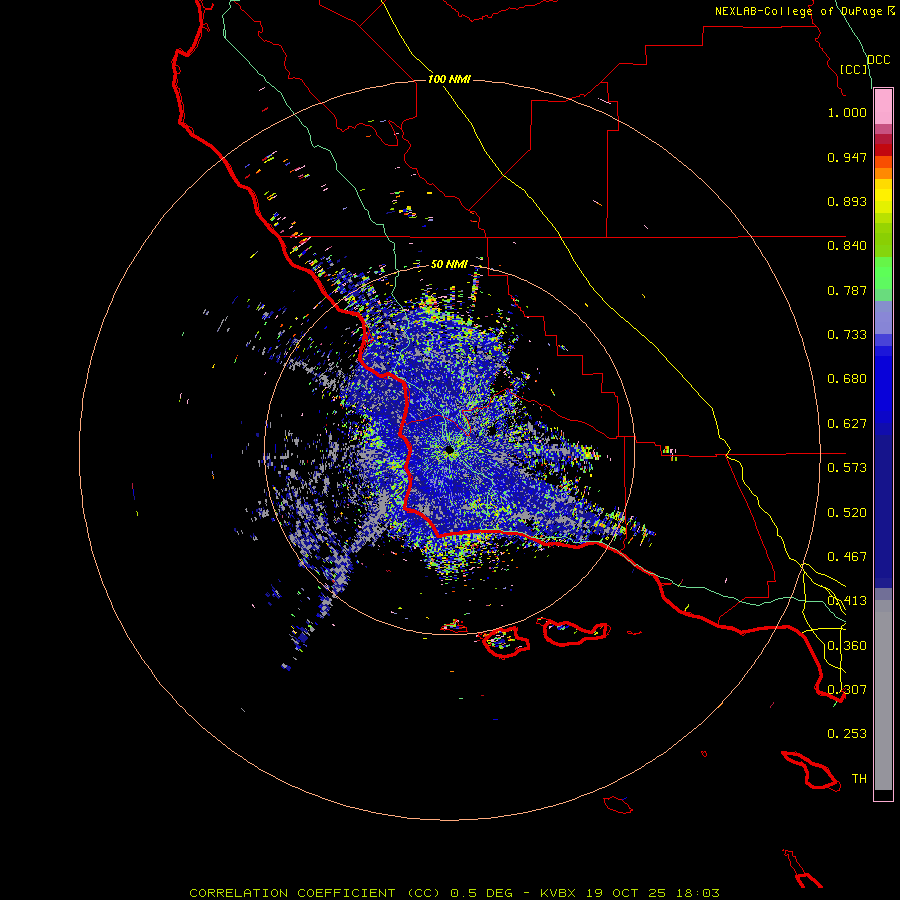The height and width of the screenshot is (900, 900).
Task: Select the 0.733 legend value
Action: (847, 335)
